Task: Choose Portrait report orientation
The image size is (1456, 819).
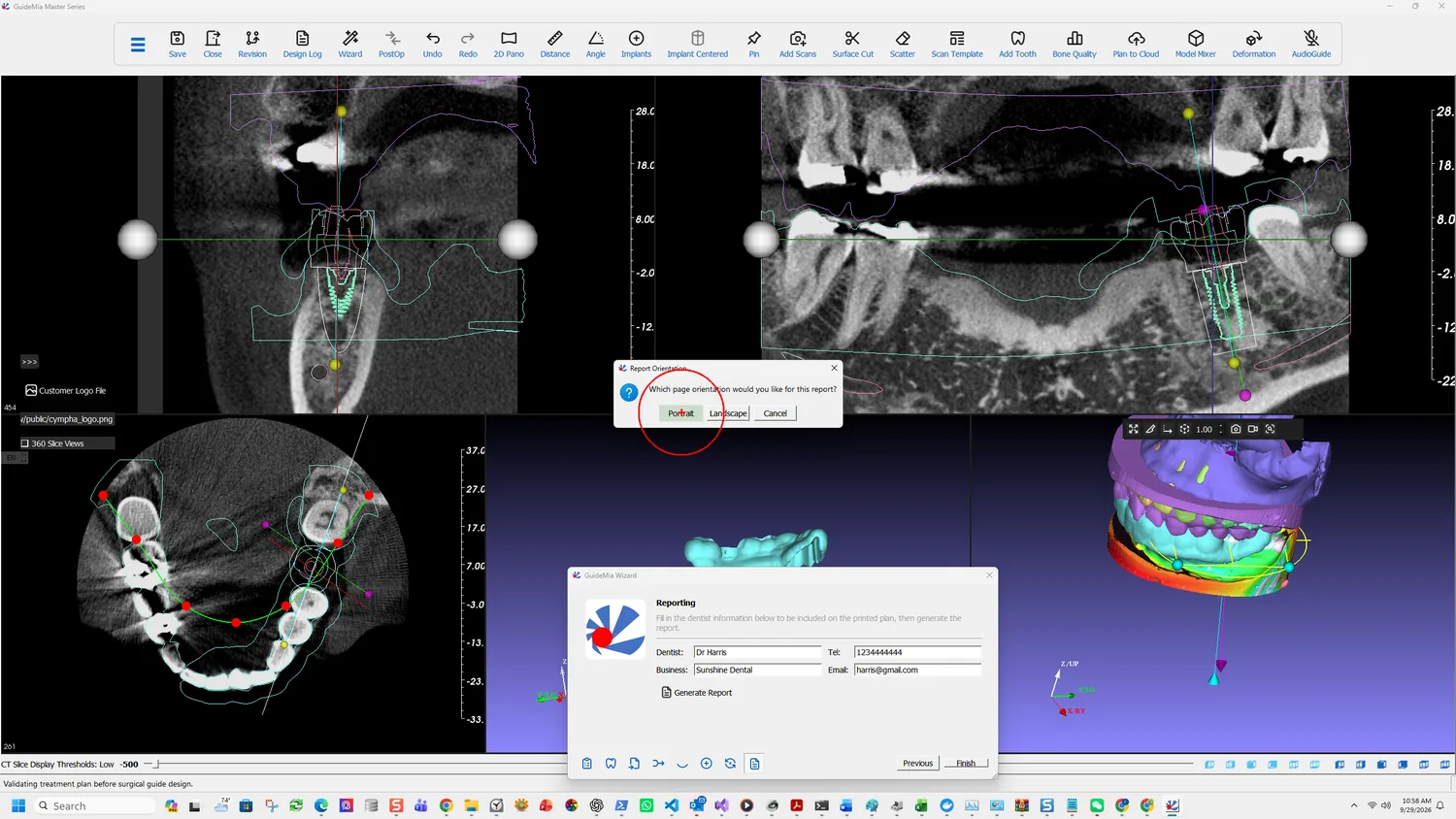Action: pyautogui.click(x=680, y=413)
